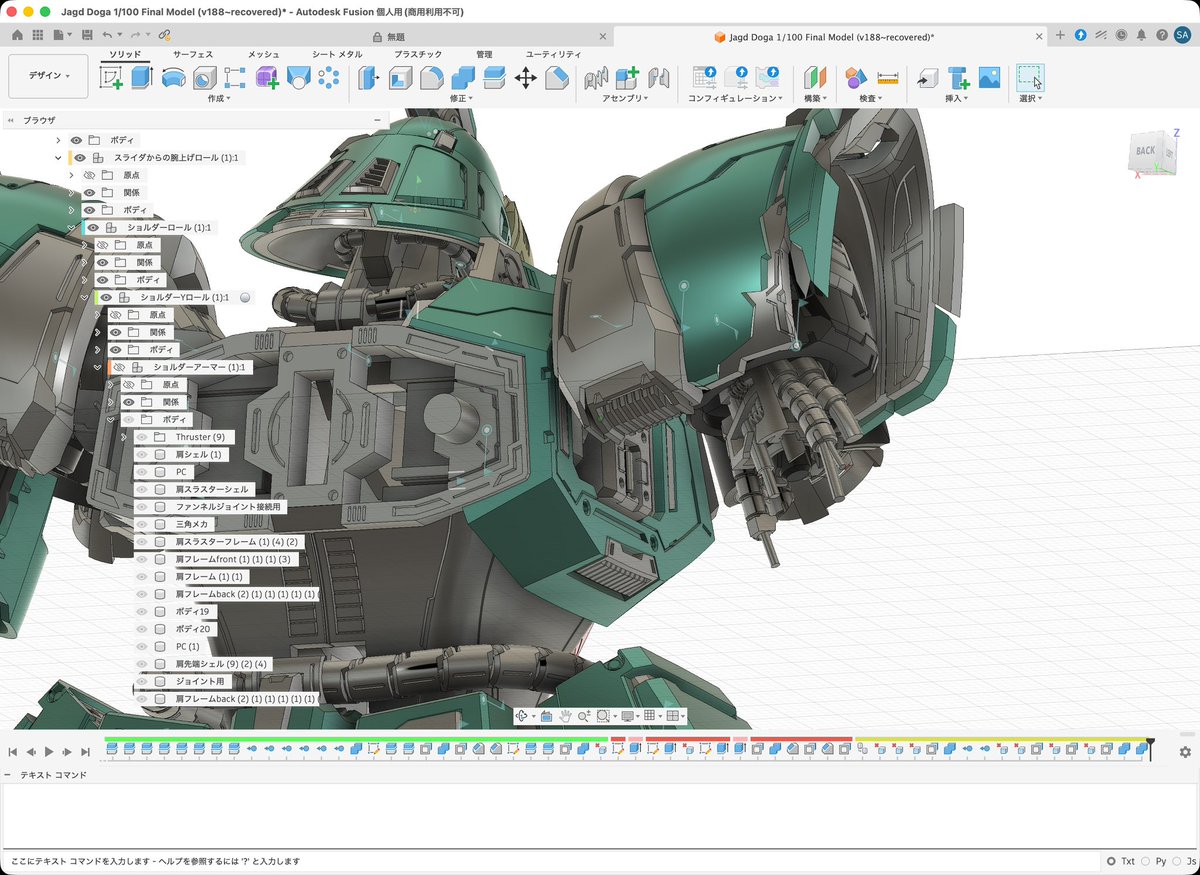Jump to the timeline beginning
The image size is (1200, 875).
tap(13, 752)
